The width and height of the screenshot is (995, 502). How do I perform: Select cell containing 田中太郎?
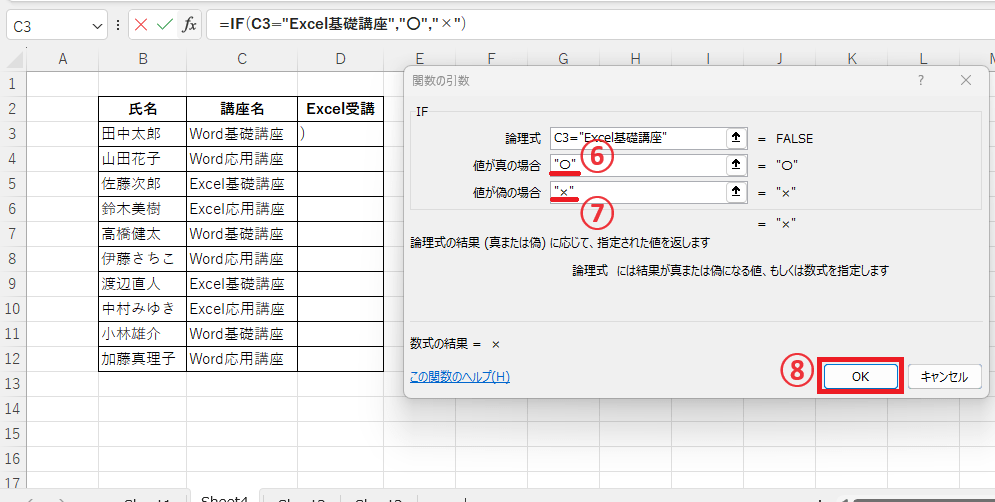[x=143, y=134]
